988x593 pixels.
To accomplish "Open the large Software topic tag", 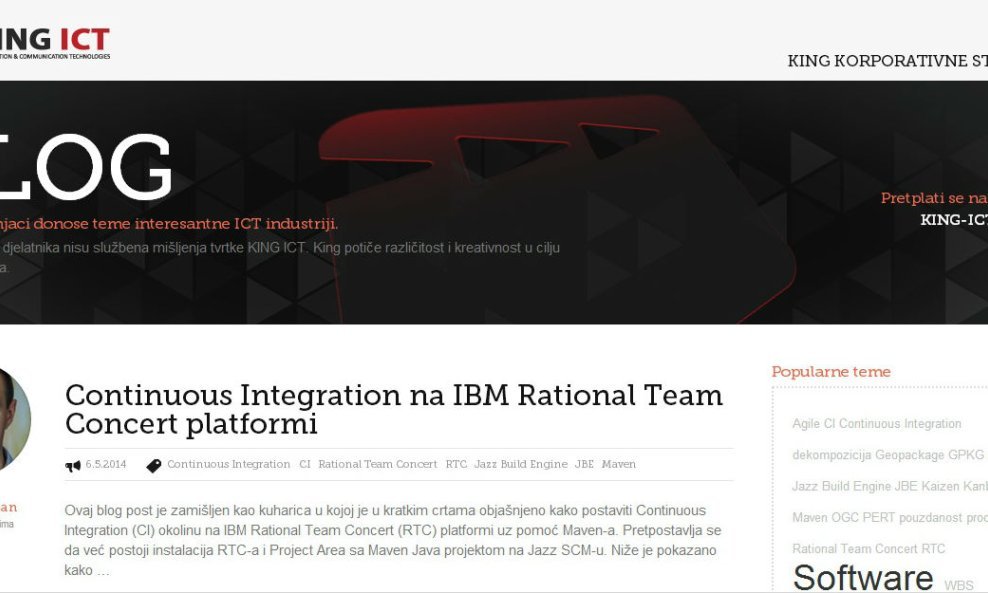I will point(863,577).
